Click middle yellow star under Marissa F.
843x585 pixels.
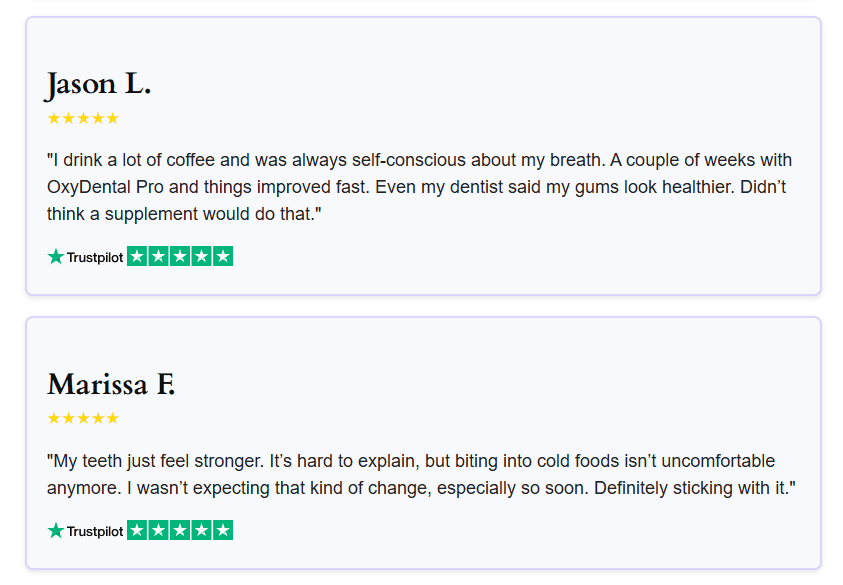(x=83, y=418)
